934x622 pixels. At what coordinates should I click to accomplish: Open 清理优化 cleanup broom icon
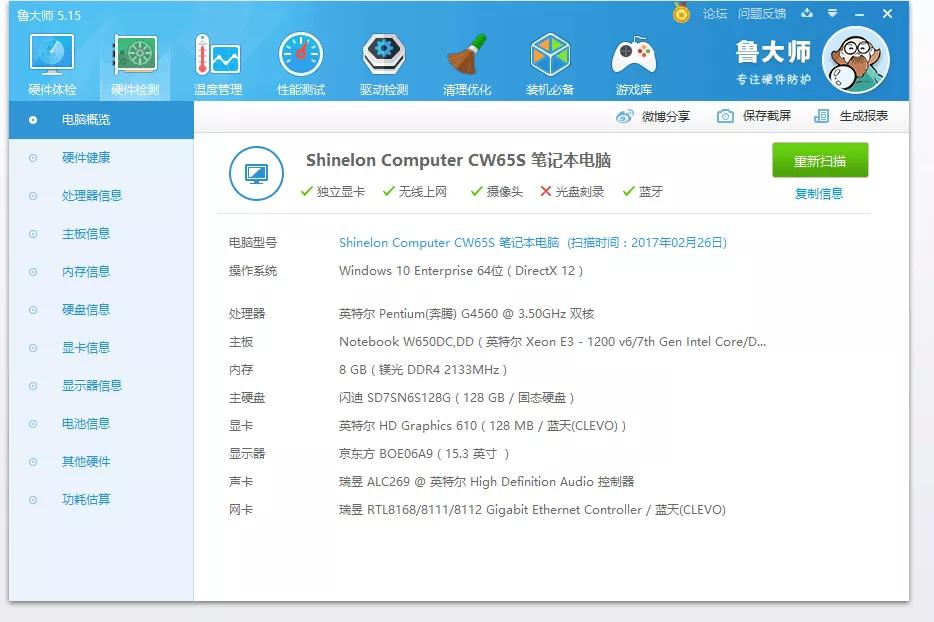tap(466, 64)
